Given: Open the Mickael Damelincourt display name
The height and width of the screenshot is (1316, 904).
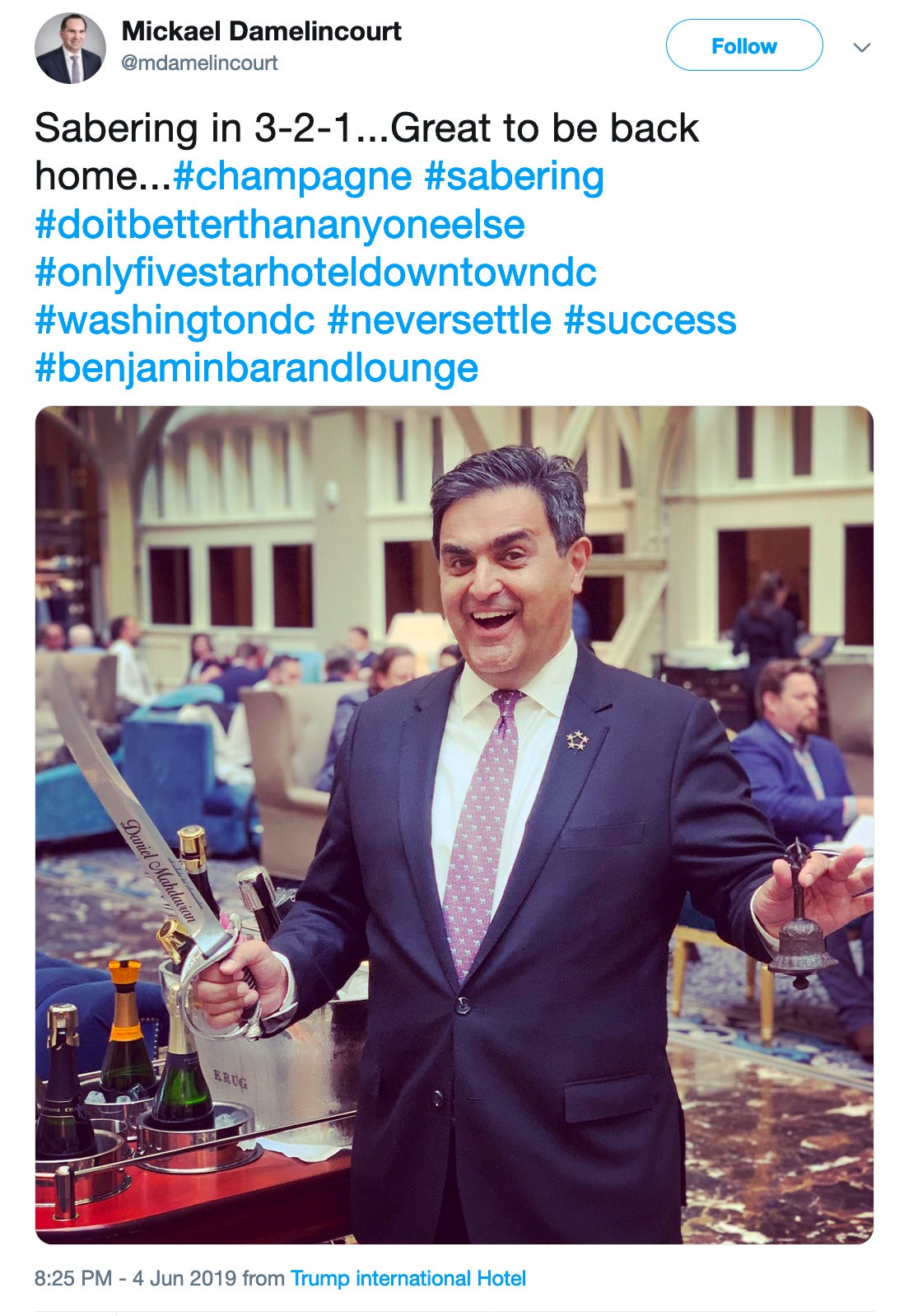Looking at the screenshot, I should 261,31.
